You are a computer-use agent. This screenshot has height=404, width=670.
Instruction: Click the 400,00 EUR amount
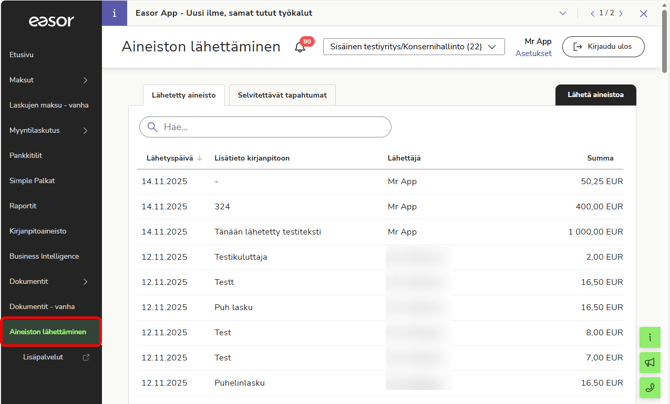coord(599,207)
